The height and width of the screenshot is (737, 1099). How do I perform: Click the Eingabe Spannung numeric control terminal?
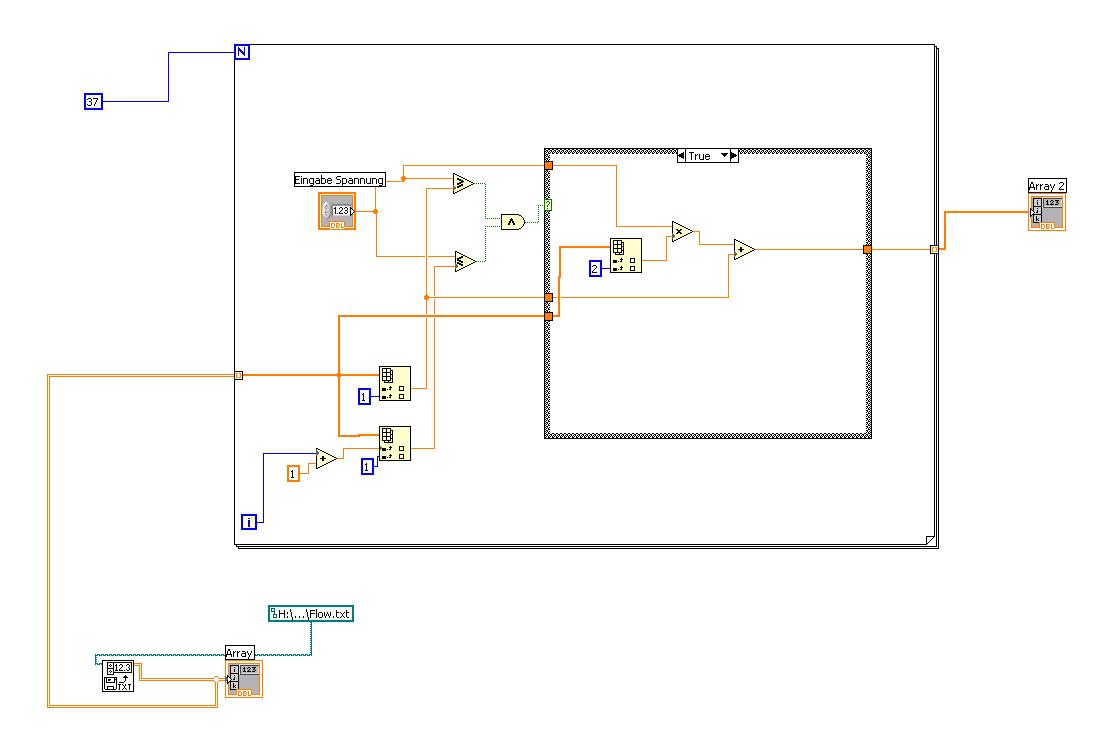[337, 211]
